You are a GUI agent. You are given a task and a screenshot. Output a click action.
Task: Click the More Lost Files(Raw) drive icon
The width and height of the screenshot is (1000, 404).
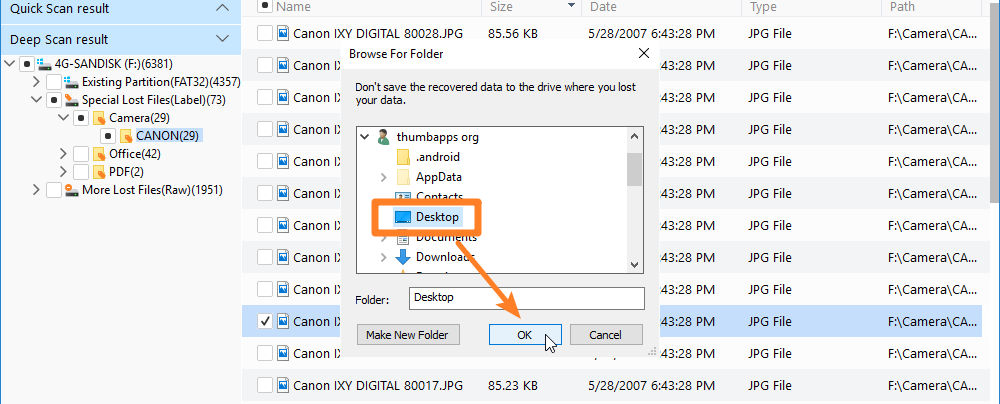[x=71, y=190]
